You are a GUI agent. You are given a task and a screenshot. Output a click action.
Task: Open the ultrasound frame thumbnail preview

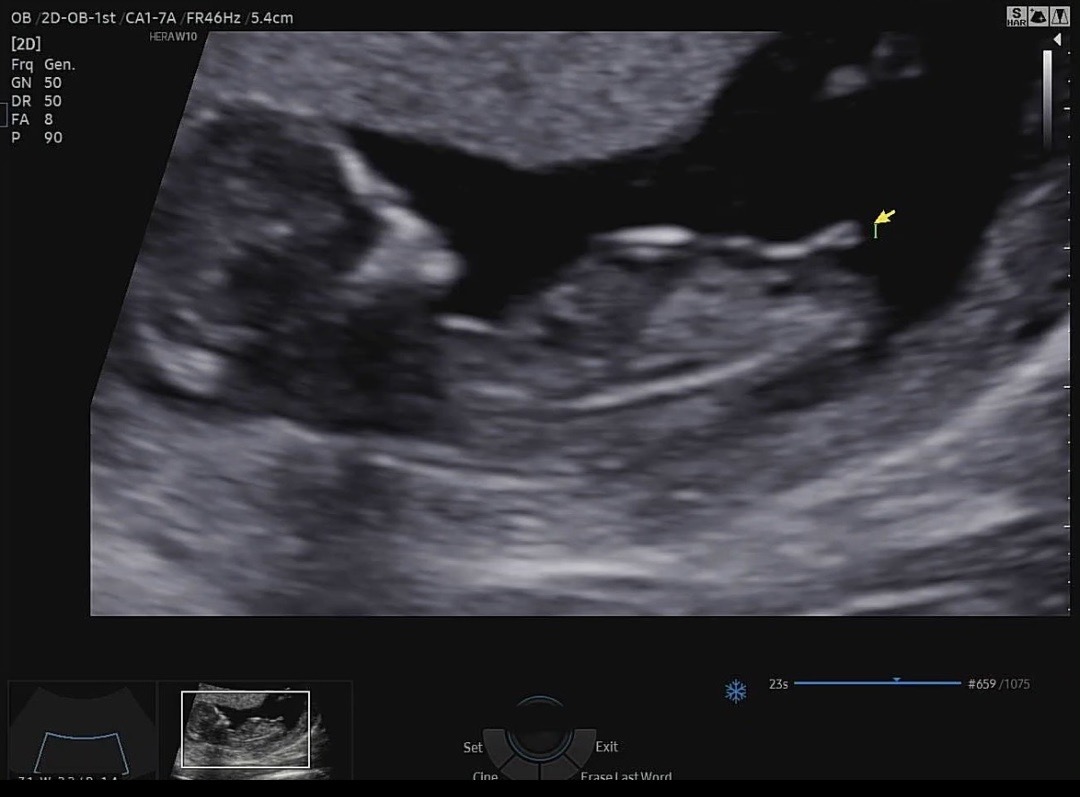245,730
